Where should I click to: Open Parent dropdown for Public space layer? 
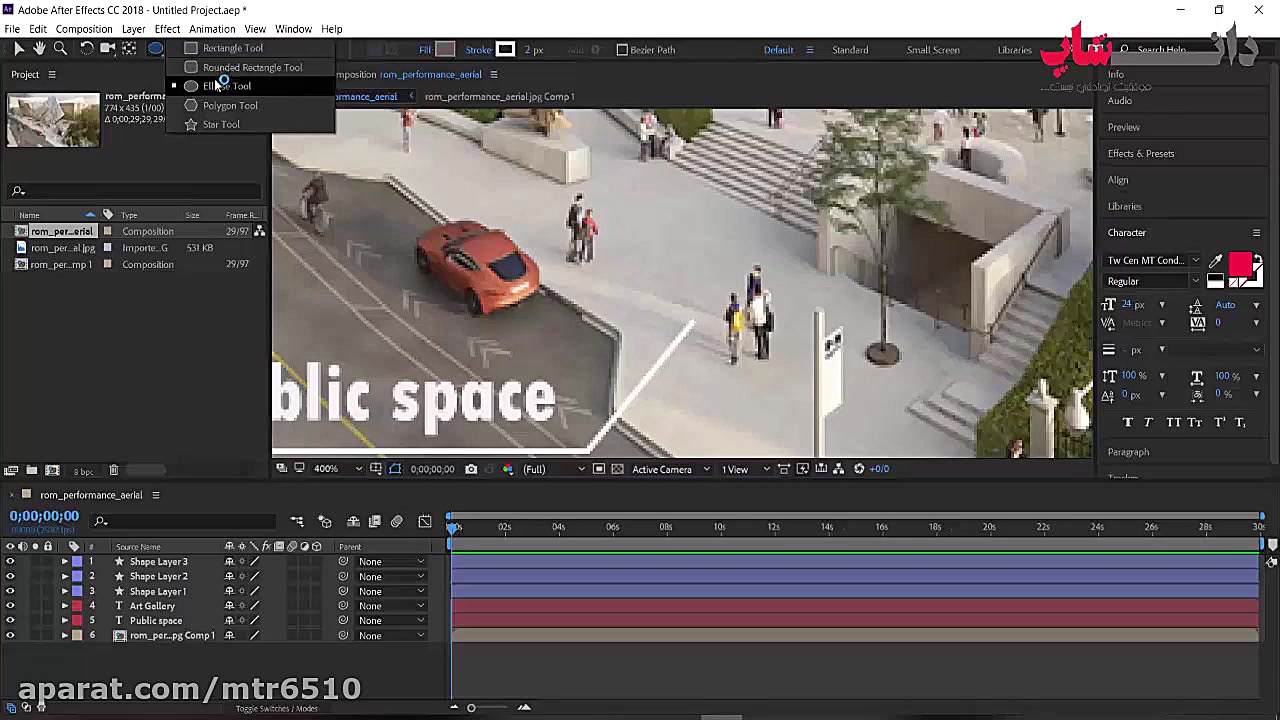point(392,621)
